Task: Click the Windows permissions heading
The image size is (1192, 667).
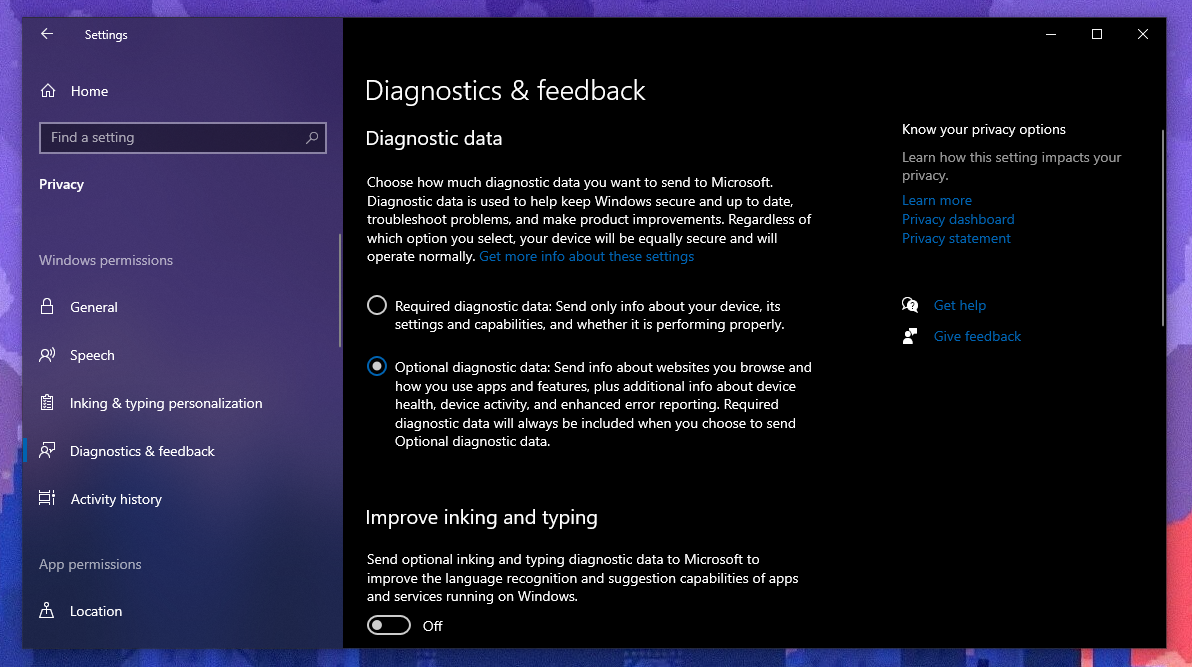Action: pyautogui.click(x=106, y=260)
